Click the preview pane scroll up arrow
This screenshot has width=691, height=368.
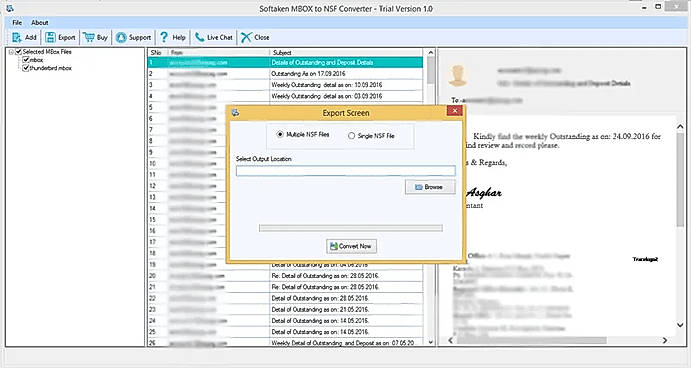coord(680,127)
